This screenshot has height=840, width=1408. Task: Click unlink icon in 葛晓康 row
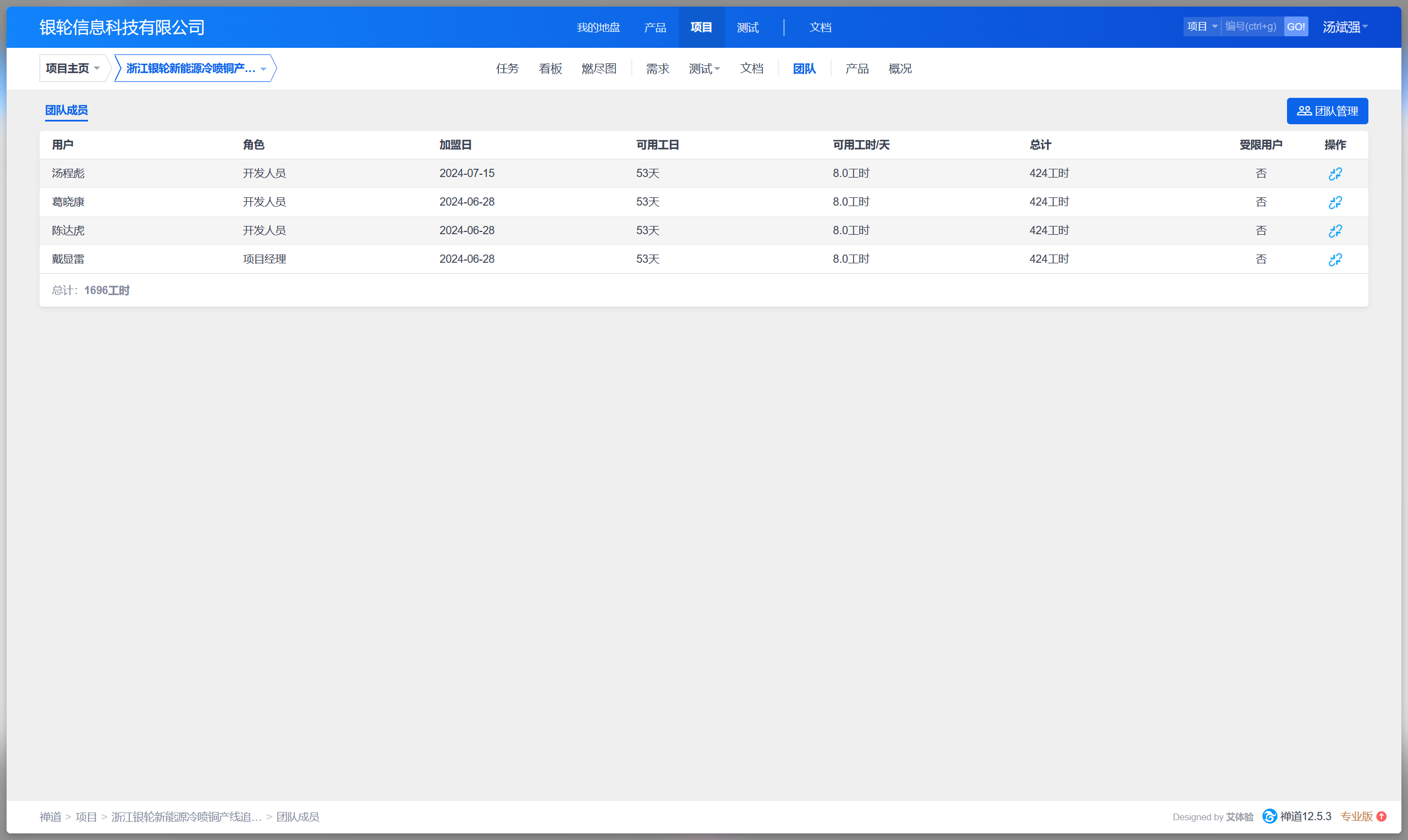pyautogui.click(x=1334, y=202)
